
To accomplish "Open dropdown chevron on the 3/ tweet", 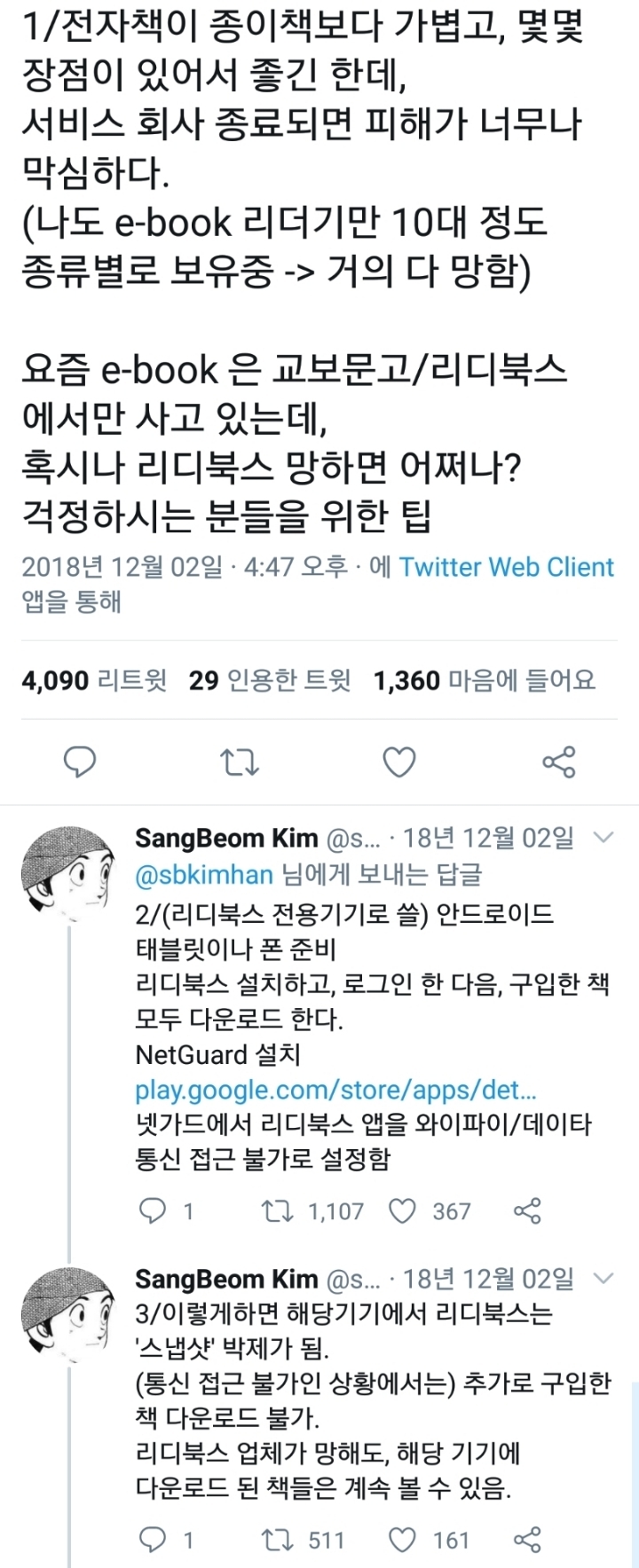I will tap(603, 1279).
